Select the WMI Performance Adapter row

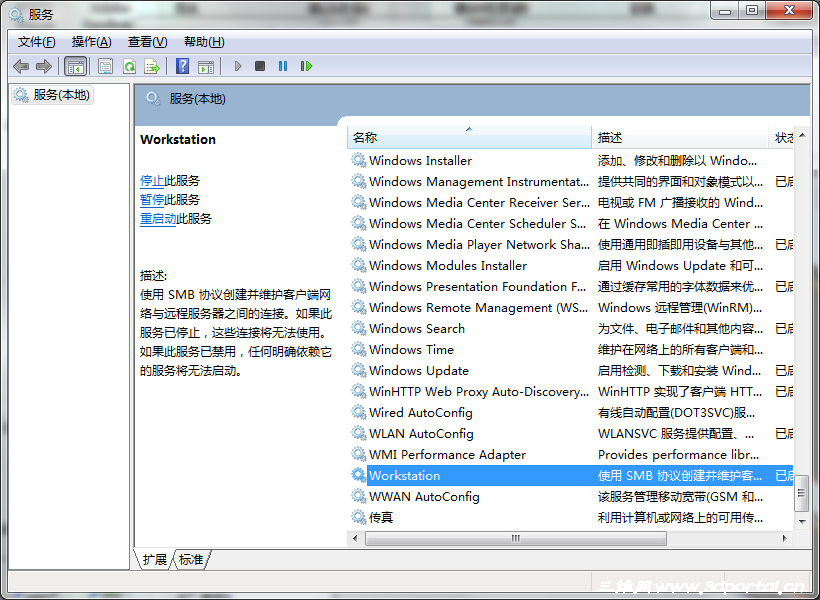571,454
